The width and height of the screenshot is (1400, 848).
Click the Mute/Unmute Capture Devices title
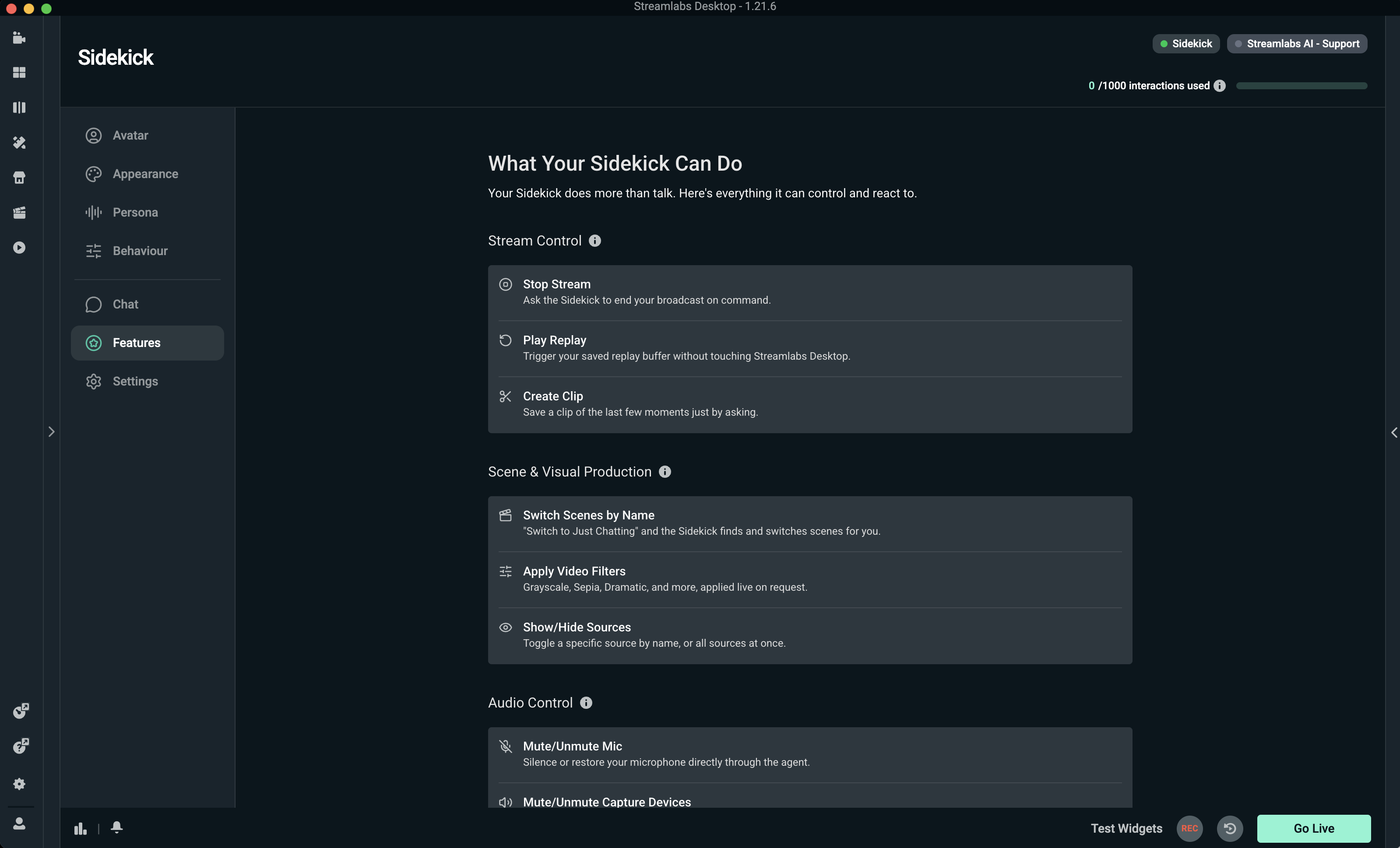(607, 802)
